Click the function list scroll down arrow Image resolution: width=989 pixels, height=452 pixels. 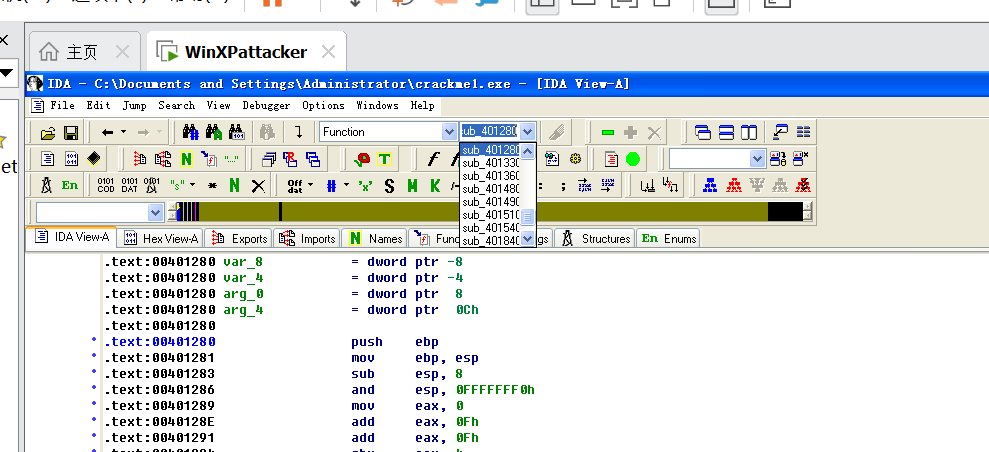[x=528, y=238]
